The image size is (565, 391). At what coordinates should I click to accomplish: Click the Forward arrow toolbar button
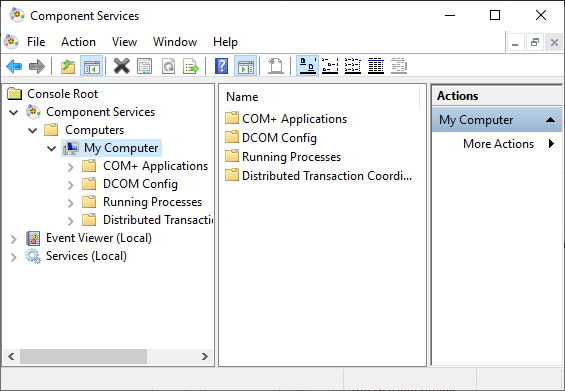coord(37,66)
